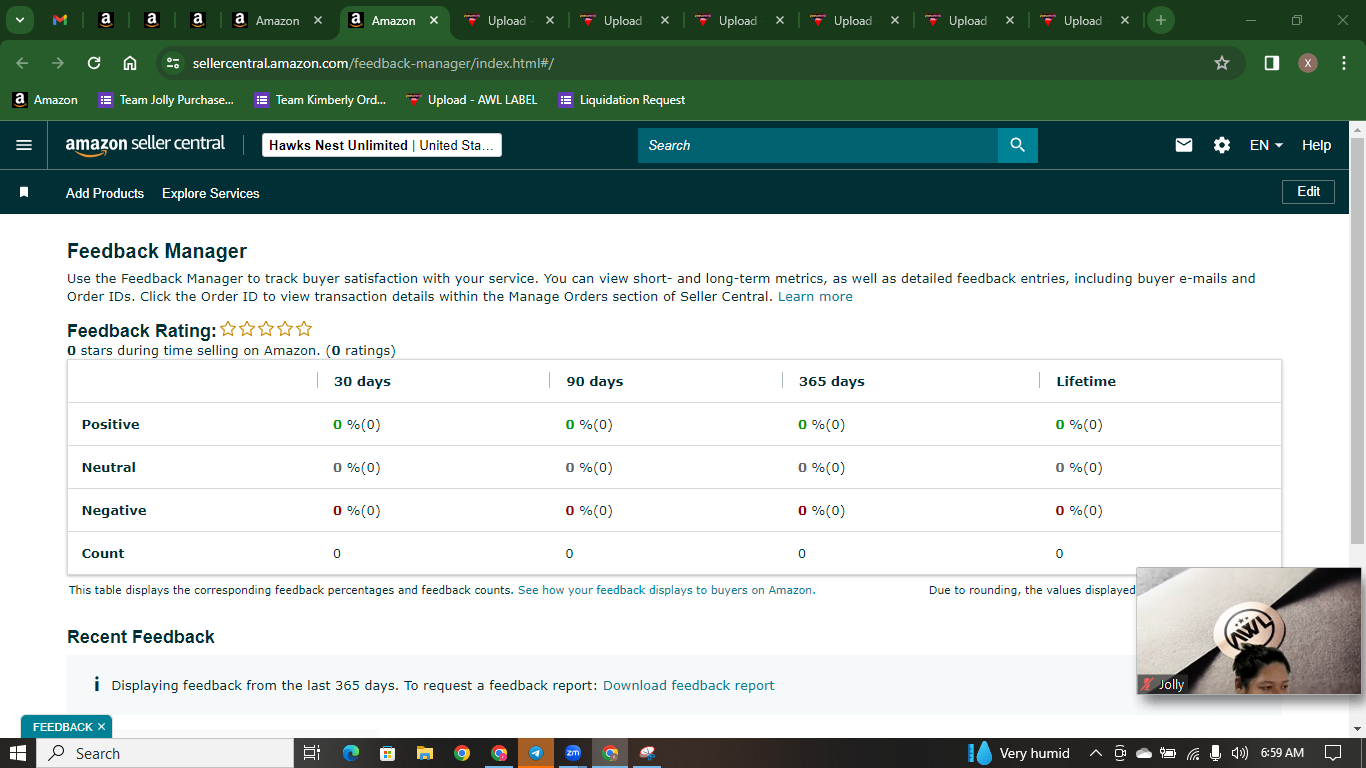Screen dimensions: 1366x768
Task: Open the EN language dropdown
Action: click(x=1266, y=145)
